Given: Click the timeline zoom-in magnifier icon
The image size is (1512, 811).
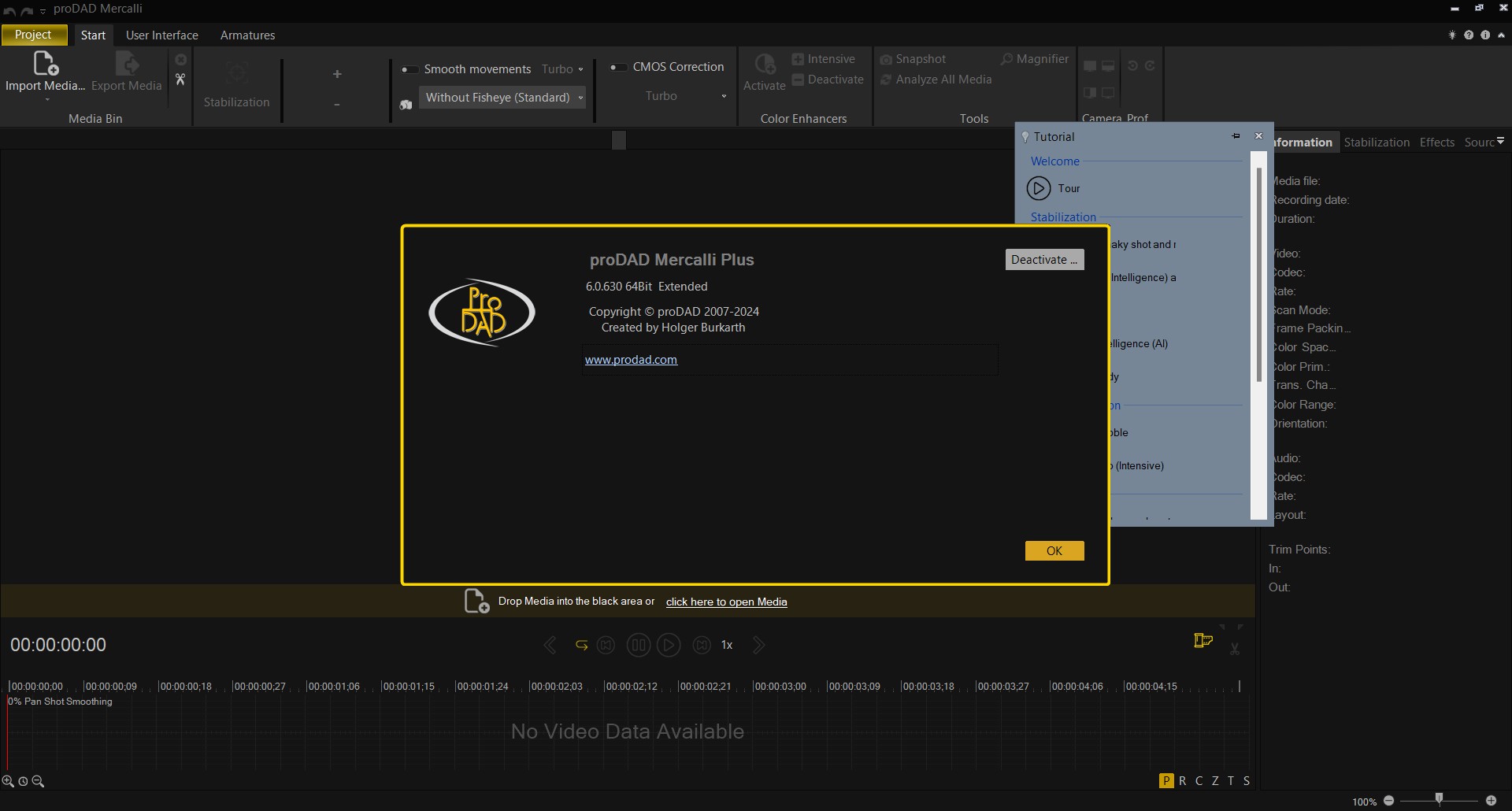Looking at the screenshot, I should [x=8, y=781].
